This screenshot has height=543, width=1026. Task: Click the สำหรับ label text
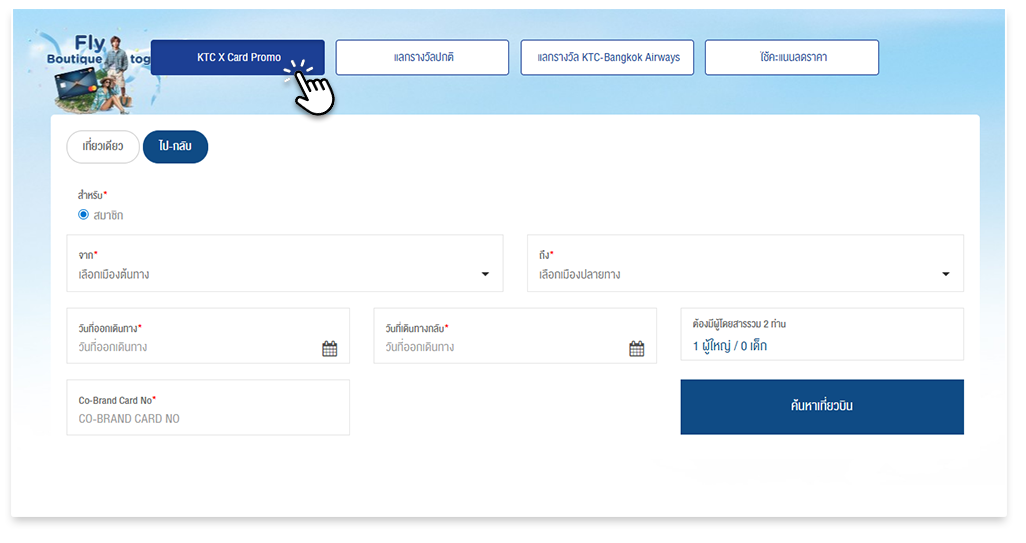90,195
